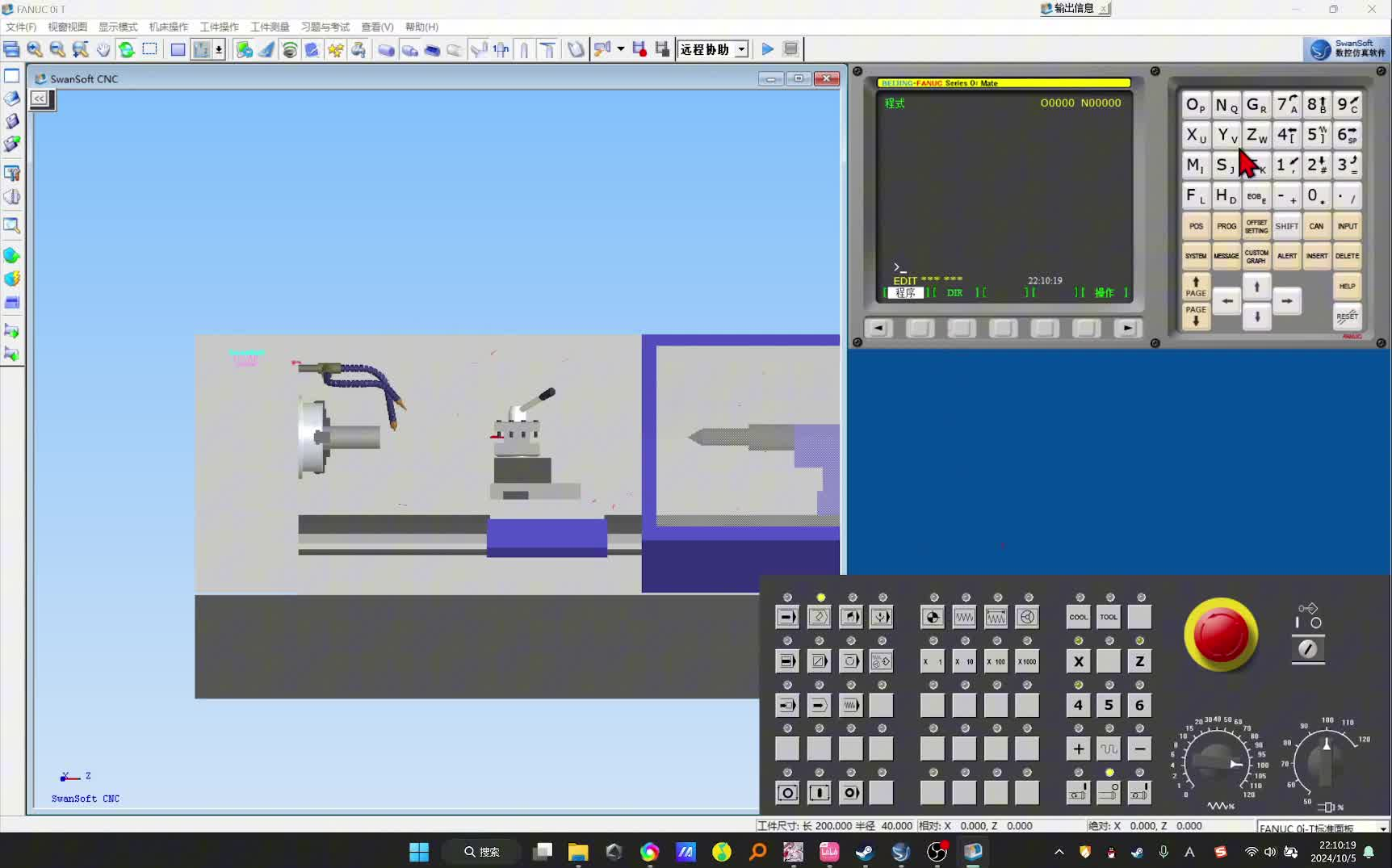Select the Z axis button

coord(1139,661)
